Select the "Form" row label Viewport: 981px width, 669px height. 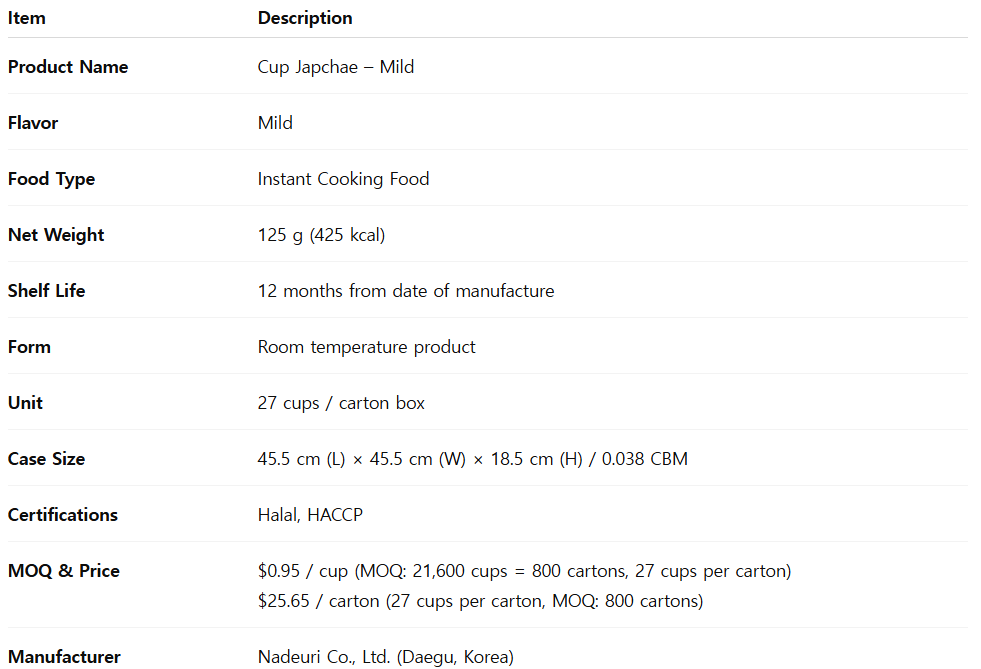[x=29, y=347]
